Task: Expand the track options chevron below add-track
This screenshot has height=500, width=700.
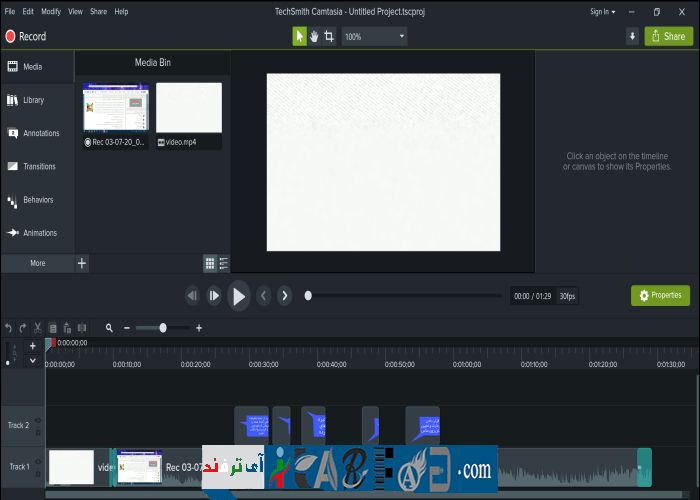Action: (32, 359)
